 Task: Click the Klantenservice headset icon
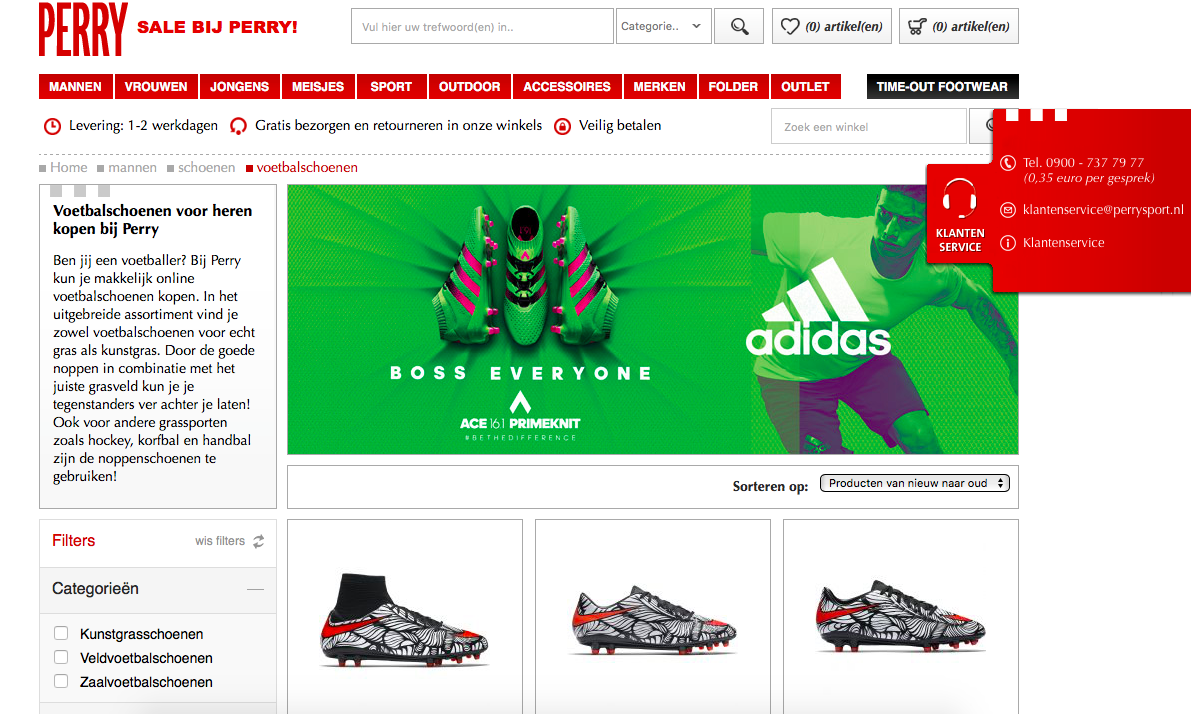tap(960, 198)
